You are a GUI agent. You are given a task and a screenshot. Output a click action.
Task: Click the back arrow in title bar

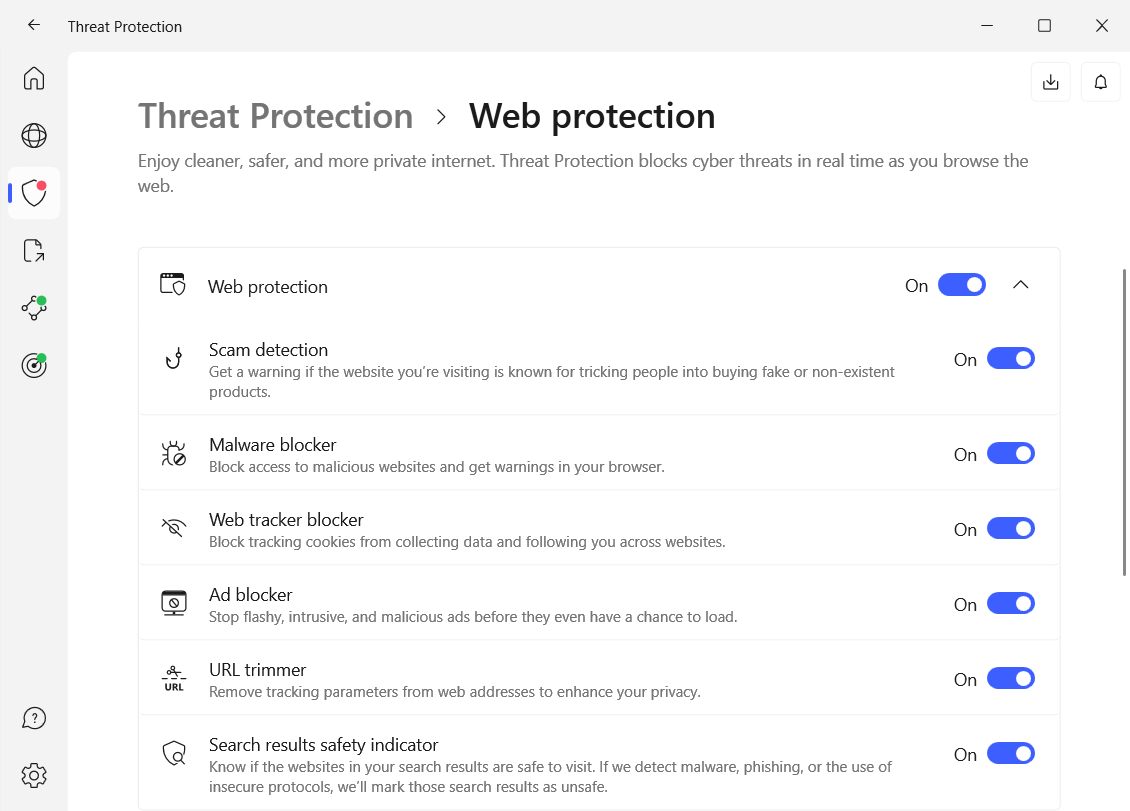click(34, 26)
